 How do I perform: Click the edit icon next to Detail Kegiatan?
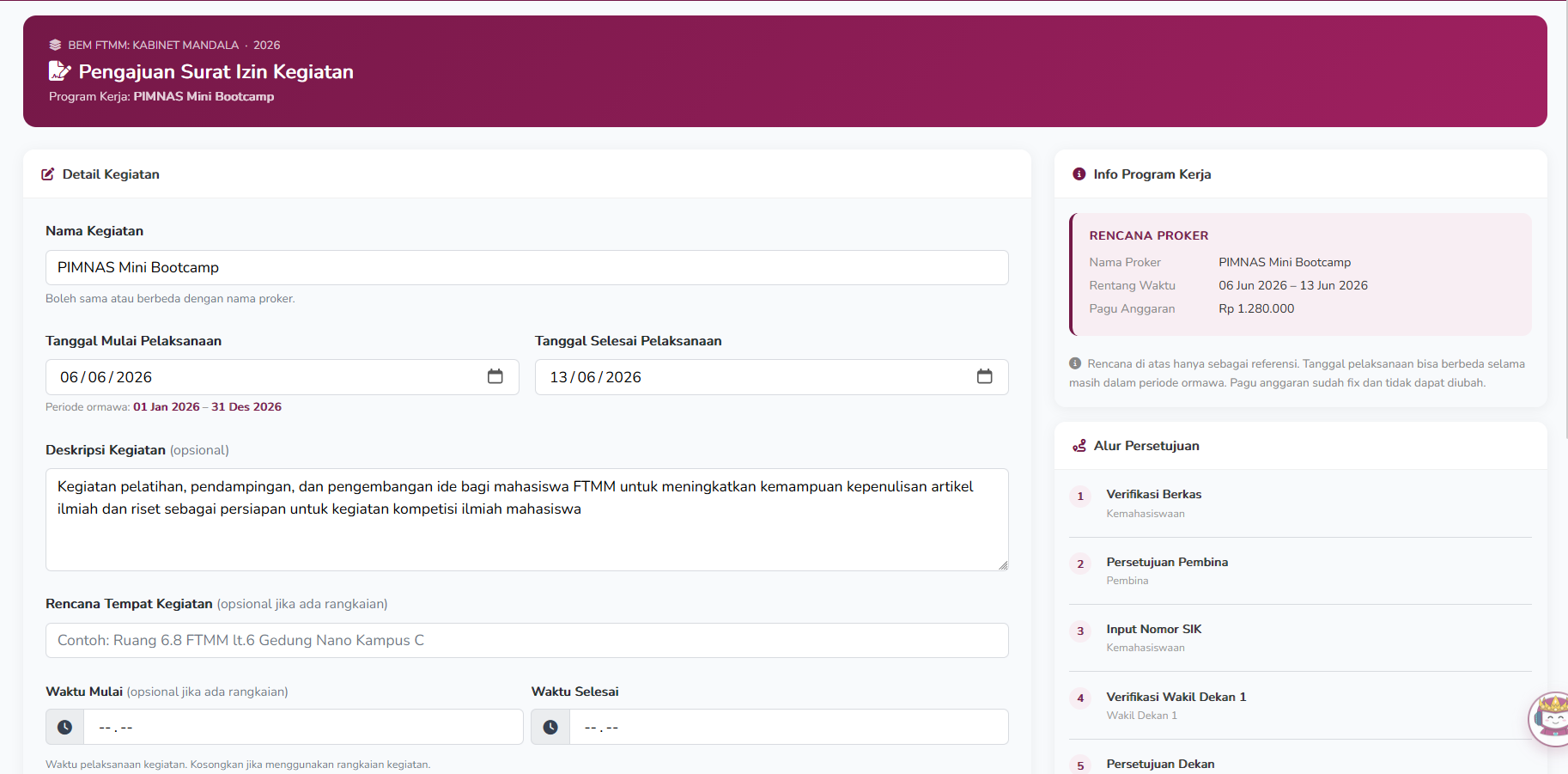pos(48,174)
